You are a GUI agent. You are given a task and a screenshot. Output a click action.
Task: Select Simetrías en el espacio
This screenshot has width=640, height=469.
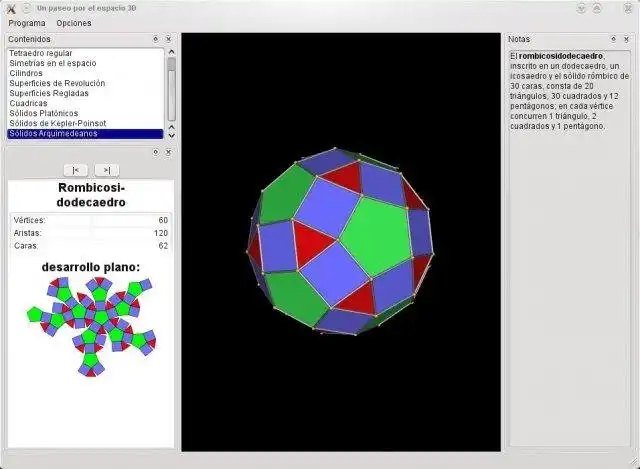pos(85,63)
